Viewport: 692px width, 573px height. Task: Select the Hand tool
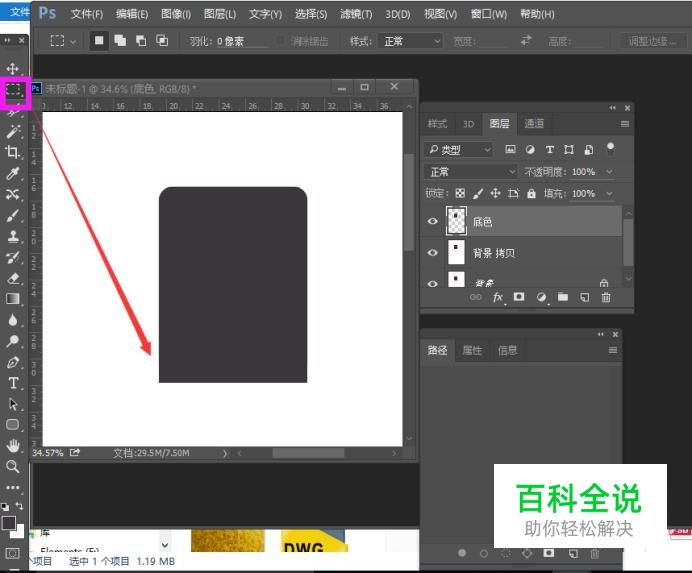13,446
